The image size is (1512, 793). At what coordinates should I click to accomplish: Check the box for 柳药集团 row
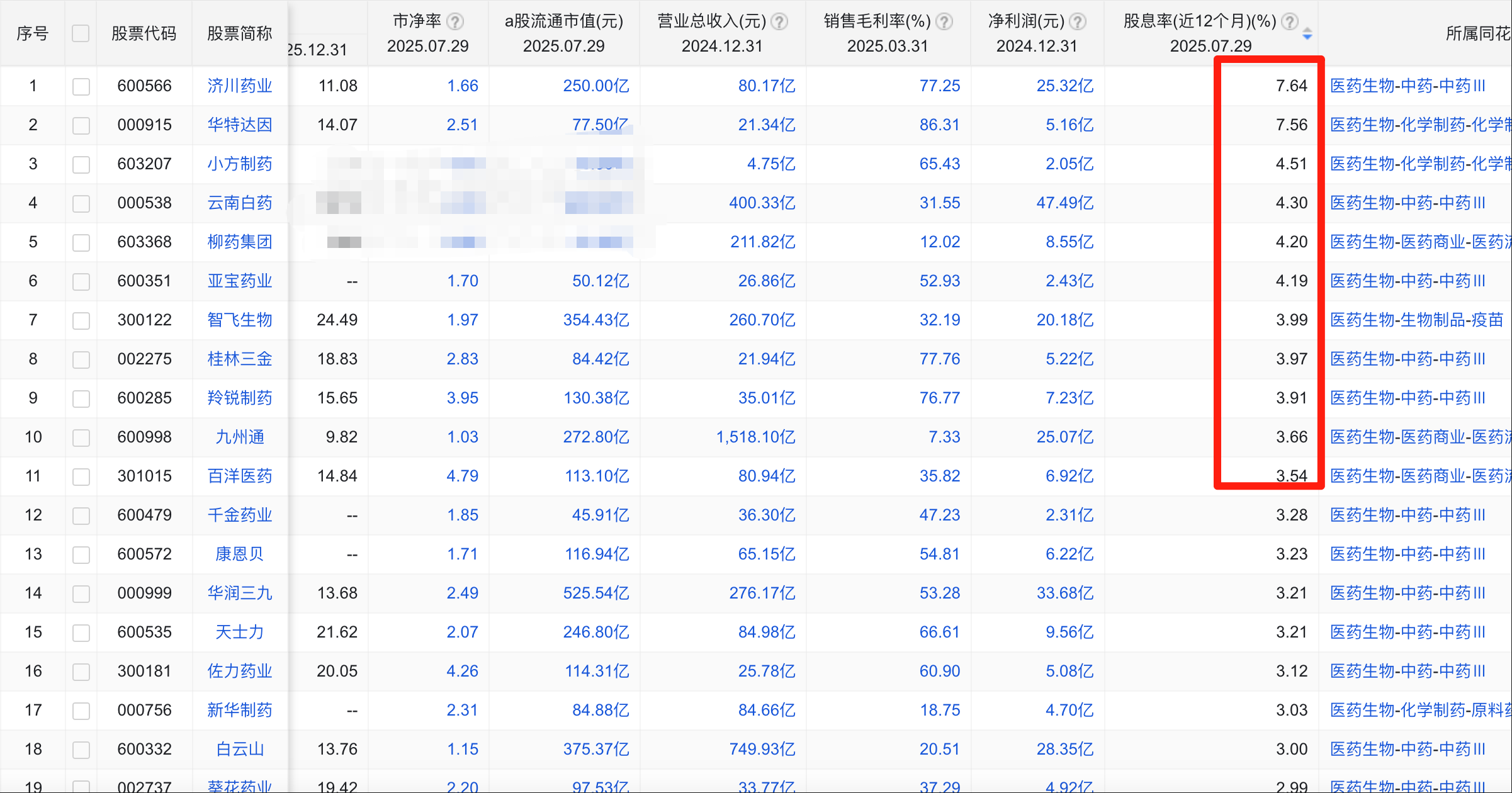click(x=81, y=242)
